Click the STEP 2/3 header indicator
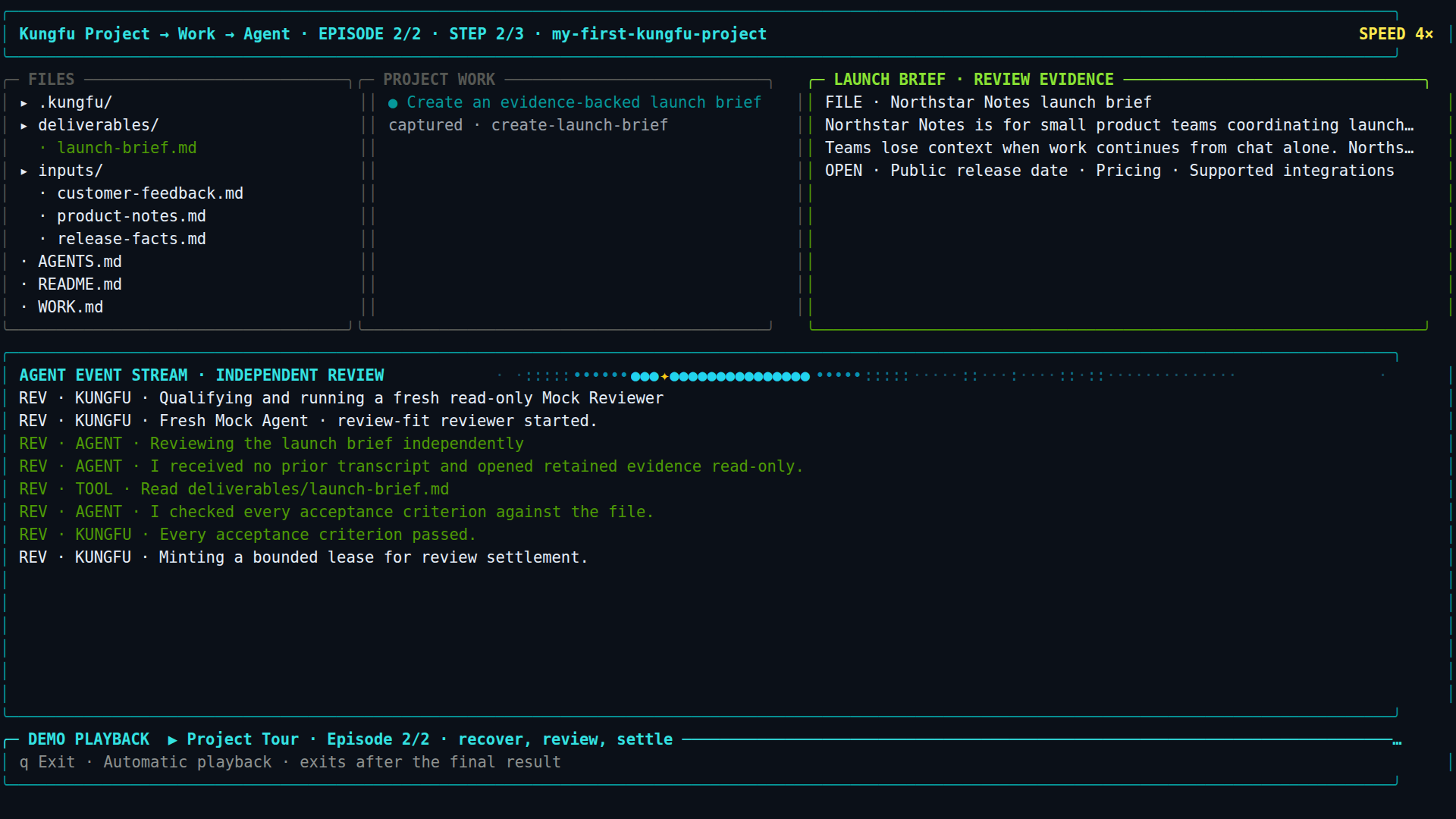 486,34
